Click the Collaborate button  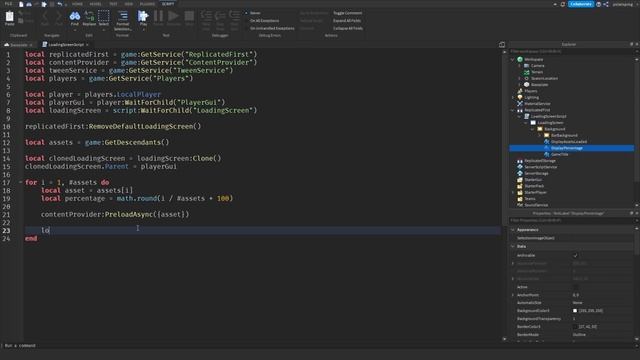581,4
